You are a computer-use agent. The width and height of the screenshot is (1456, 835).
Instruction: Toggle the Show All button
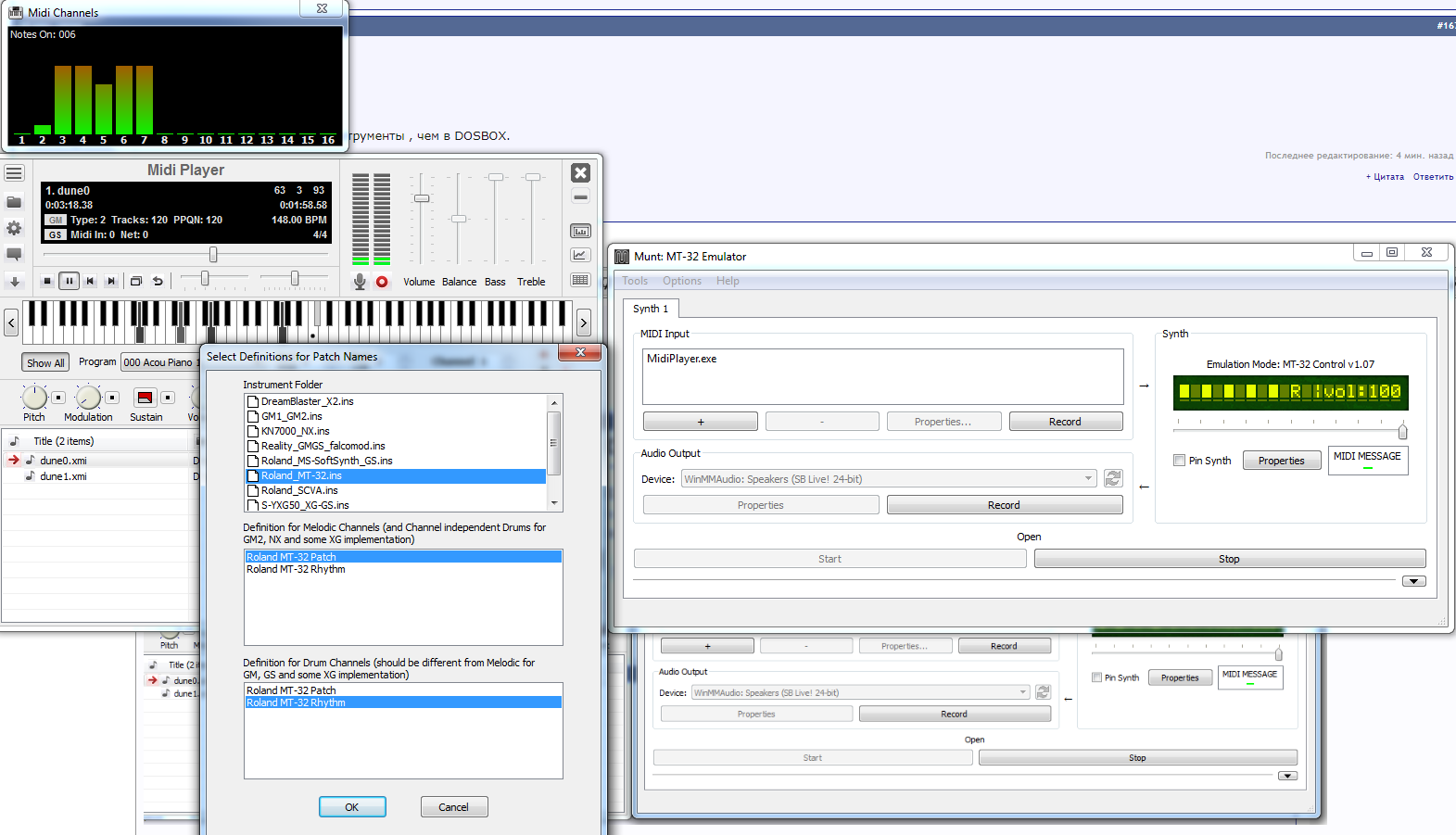point(45,363)
